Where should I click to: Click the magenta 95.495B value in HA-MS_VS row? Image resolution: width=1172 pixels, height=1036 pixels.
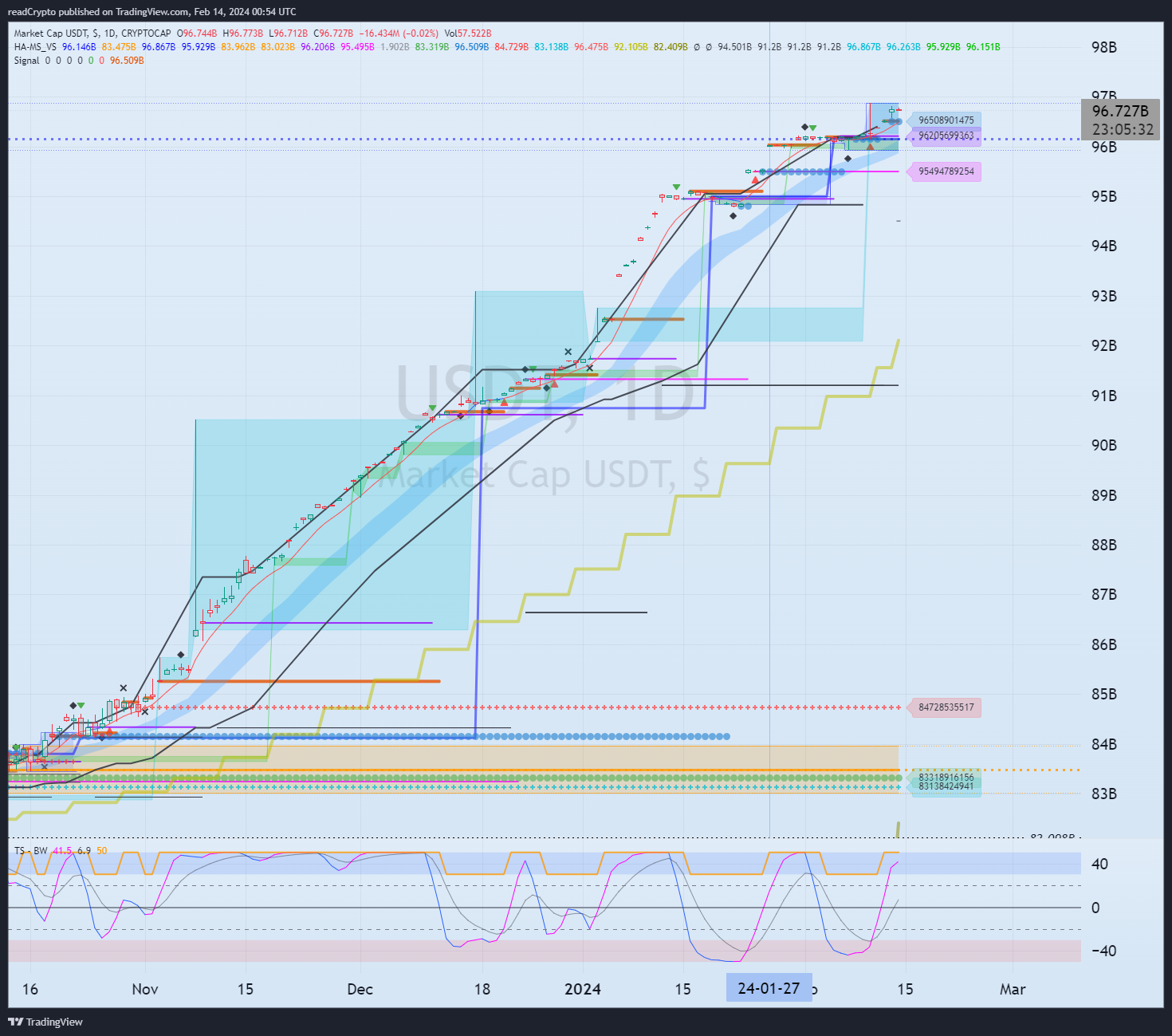click(358, 47)
